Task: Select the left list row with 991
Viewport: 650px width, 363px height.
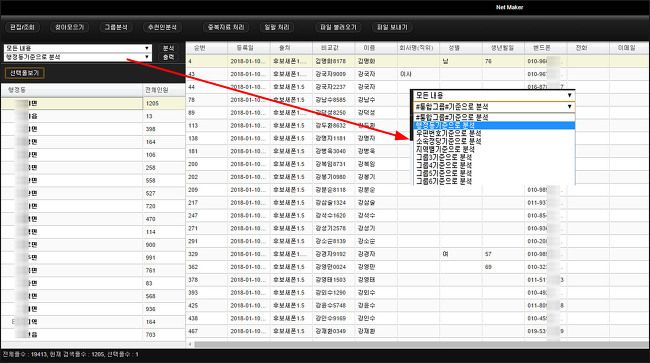Action: click(x=93, y=257)
